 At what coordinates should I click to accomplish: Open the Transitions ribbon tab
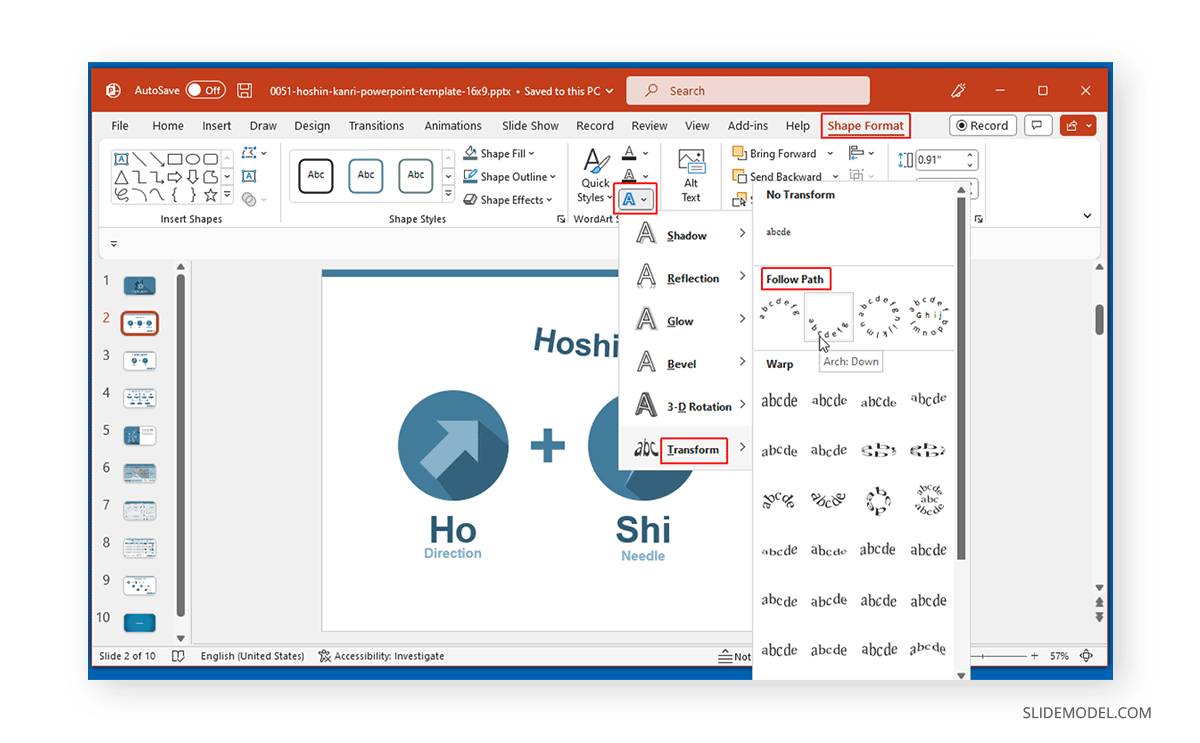click(376, 126)
